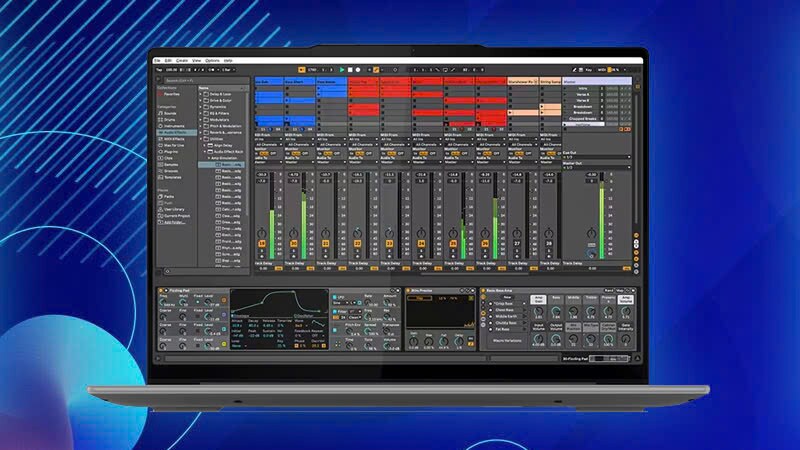Viewport: 800px width, 450px height.
Task: Open the Instruments browser category
Action: tap(171, 126)
